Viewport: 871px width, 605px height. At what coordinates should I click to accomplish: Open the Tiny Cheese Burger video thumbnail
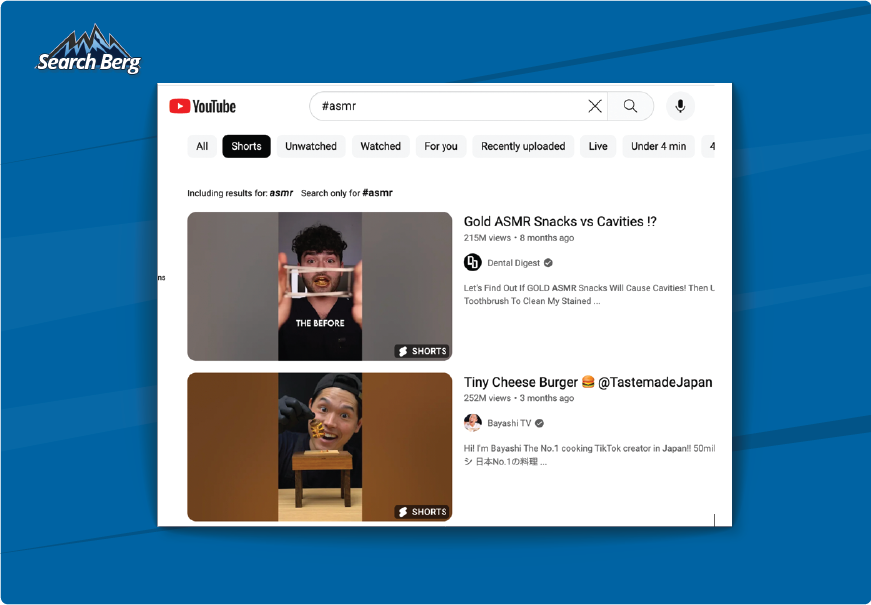[x=319, y=447]
